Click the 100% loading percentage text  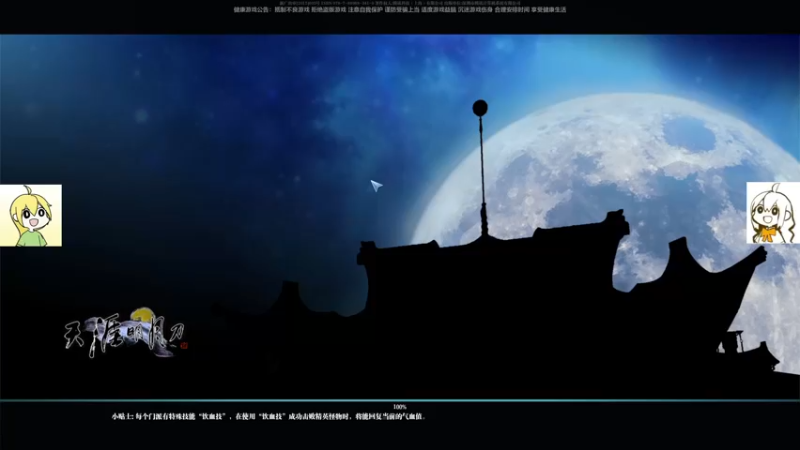pyautogui.click(x=400, y=407)
